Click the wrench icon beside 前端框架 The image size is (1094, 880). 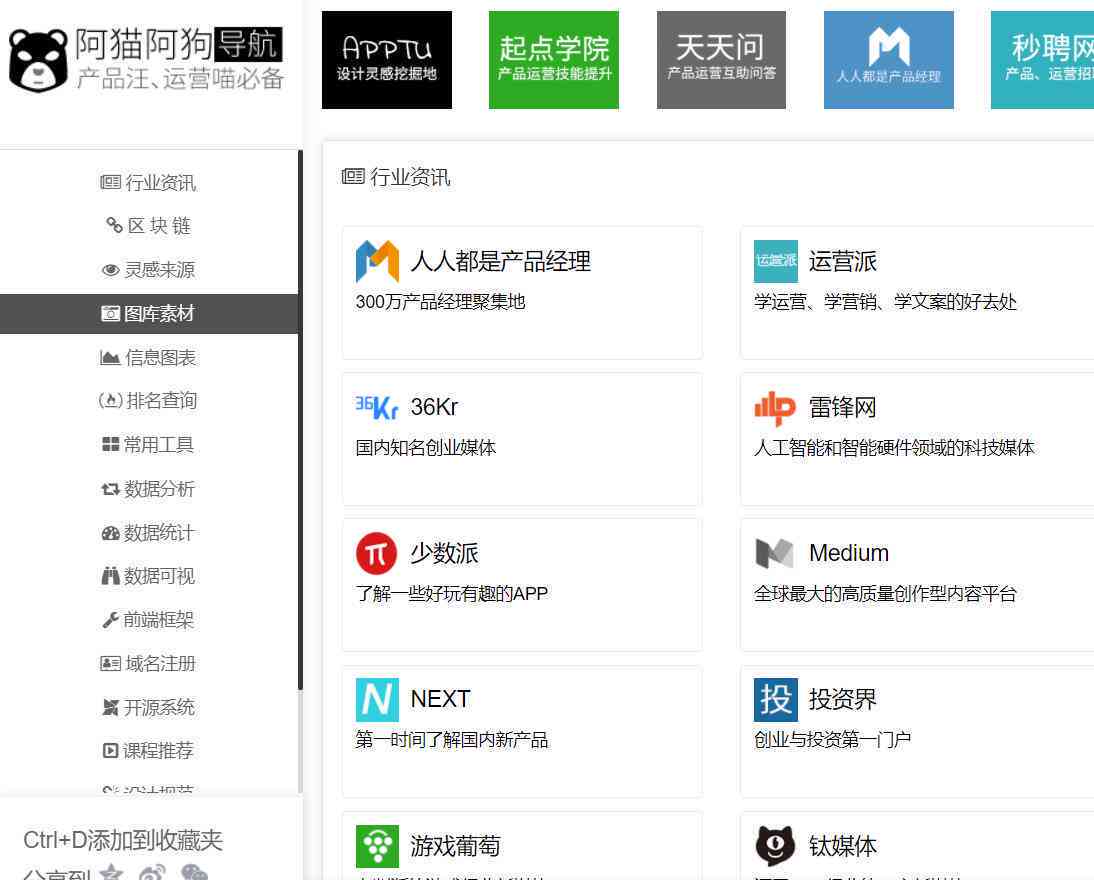(x=110, y=620)
